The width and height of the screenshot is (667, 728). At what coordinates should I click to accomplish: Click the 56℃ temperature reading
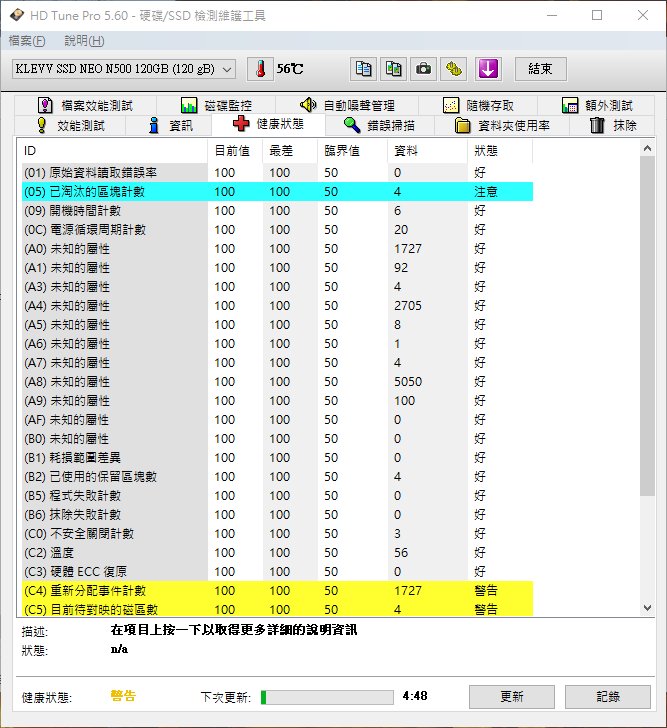tap(290, 69)
